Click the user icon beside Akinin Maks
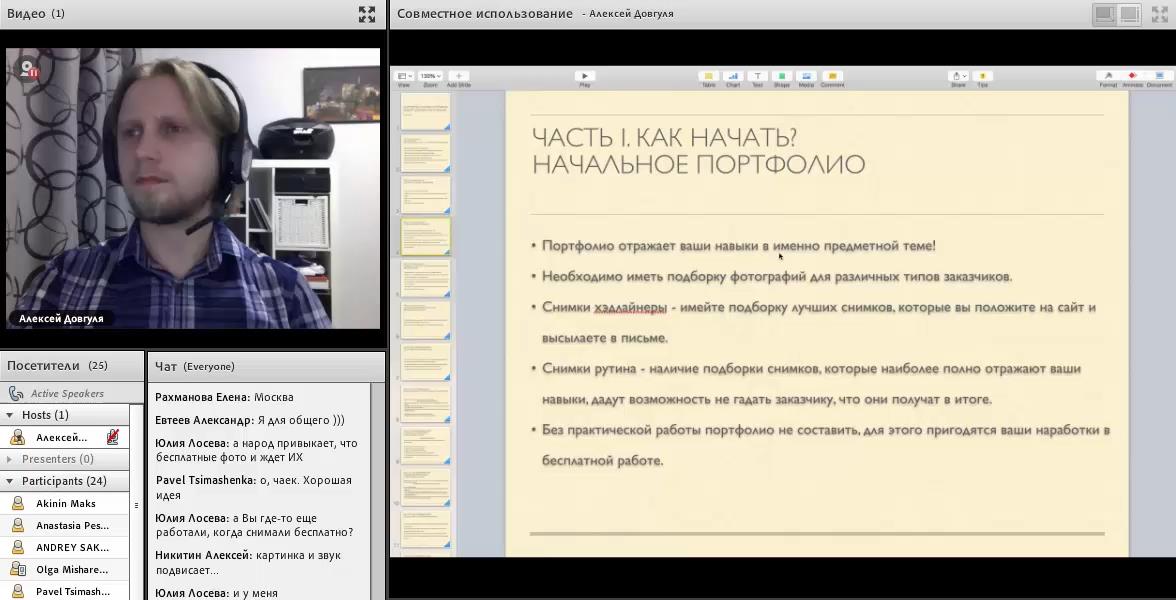The image size is (1176, 600). [17, 503]
